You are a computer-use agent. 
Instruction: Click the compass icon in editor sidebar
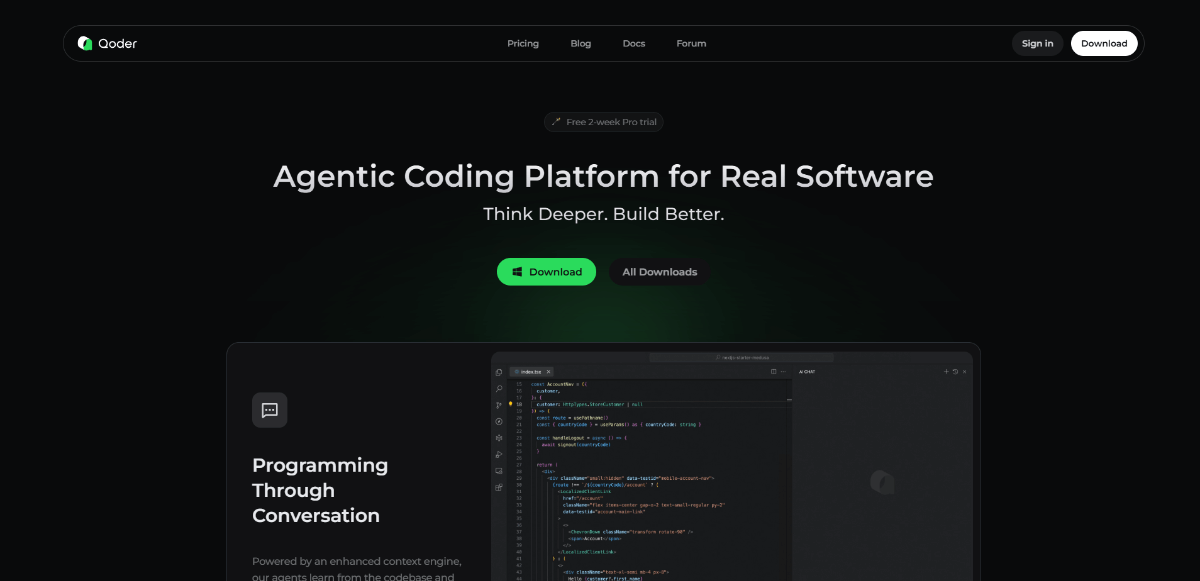(499, 421)
